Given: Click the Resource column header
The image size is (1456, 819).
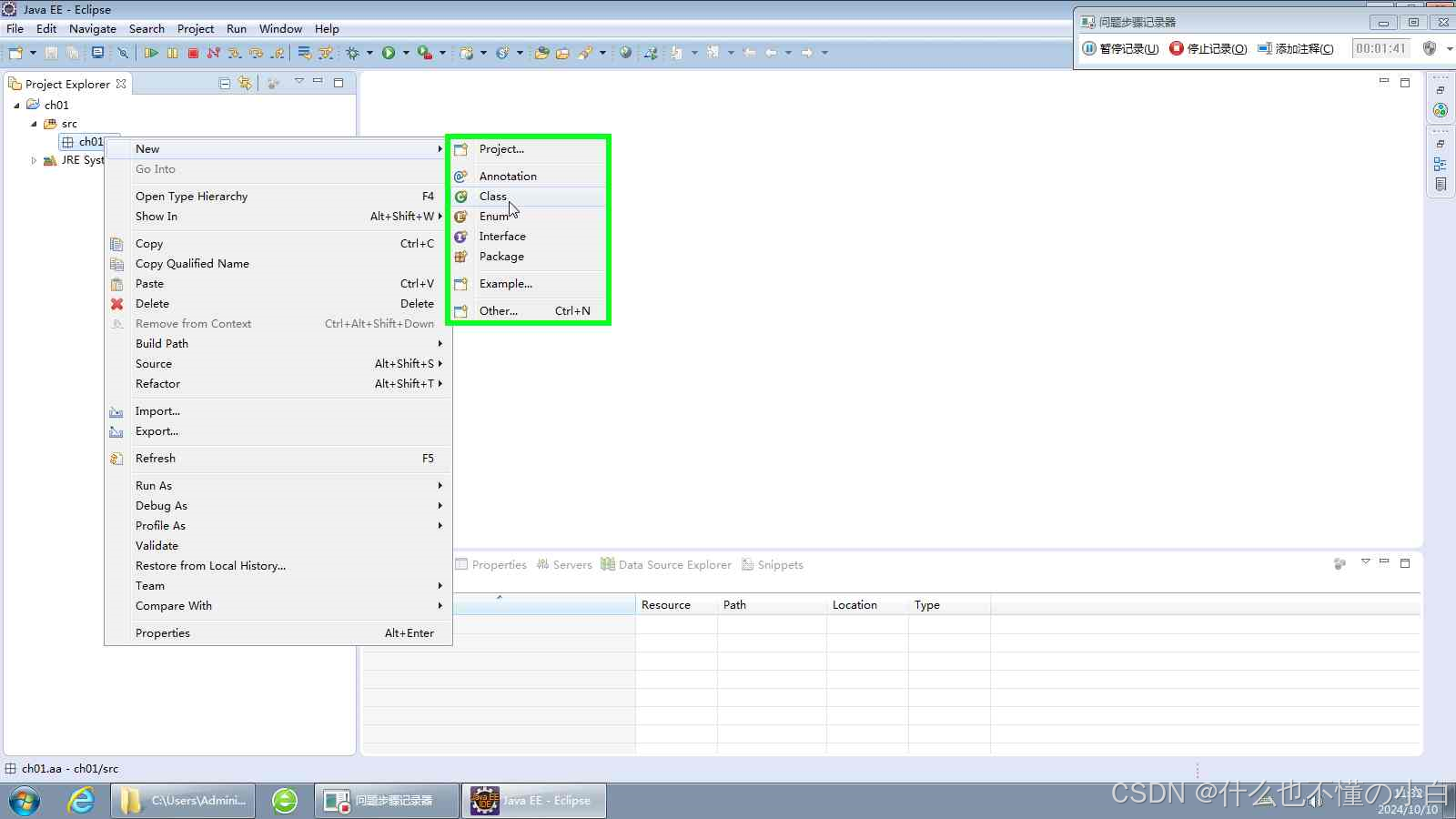Looking at the screenshot, I should [x=676, y=605].
